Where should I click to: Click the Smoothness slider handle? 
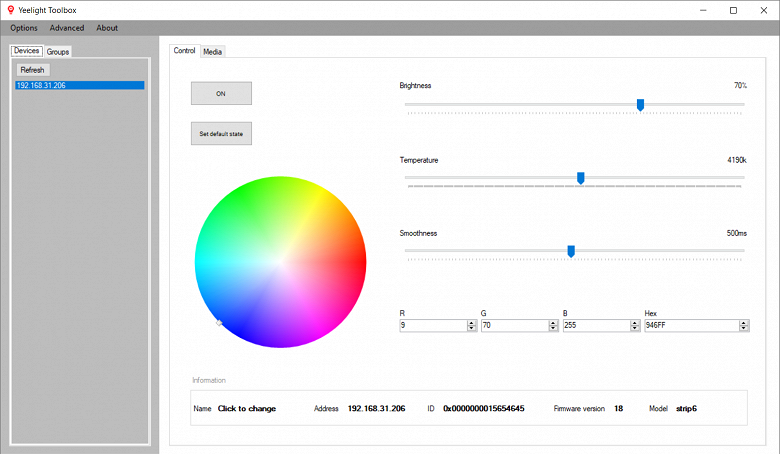tap(571, 251)
